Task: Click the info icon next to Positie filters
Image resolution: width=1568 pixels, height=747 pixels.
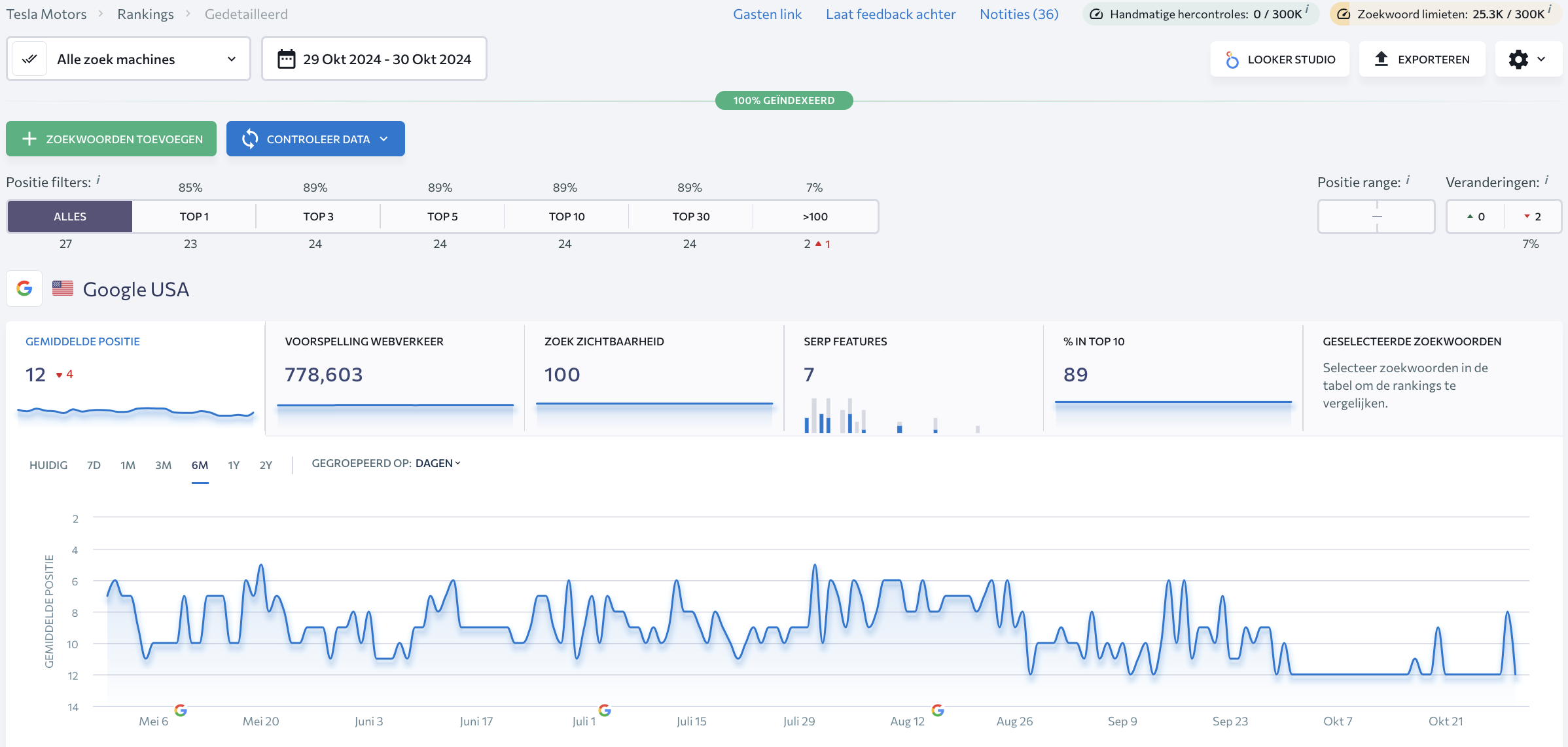Action: click(98, 179)
